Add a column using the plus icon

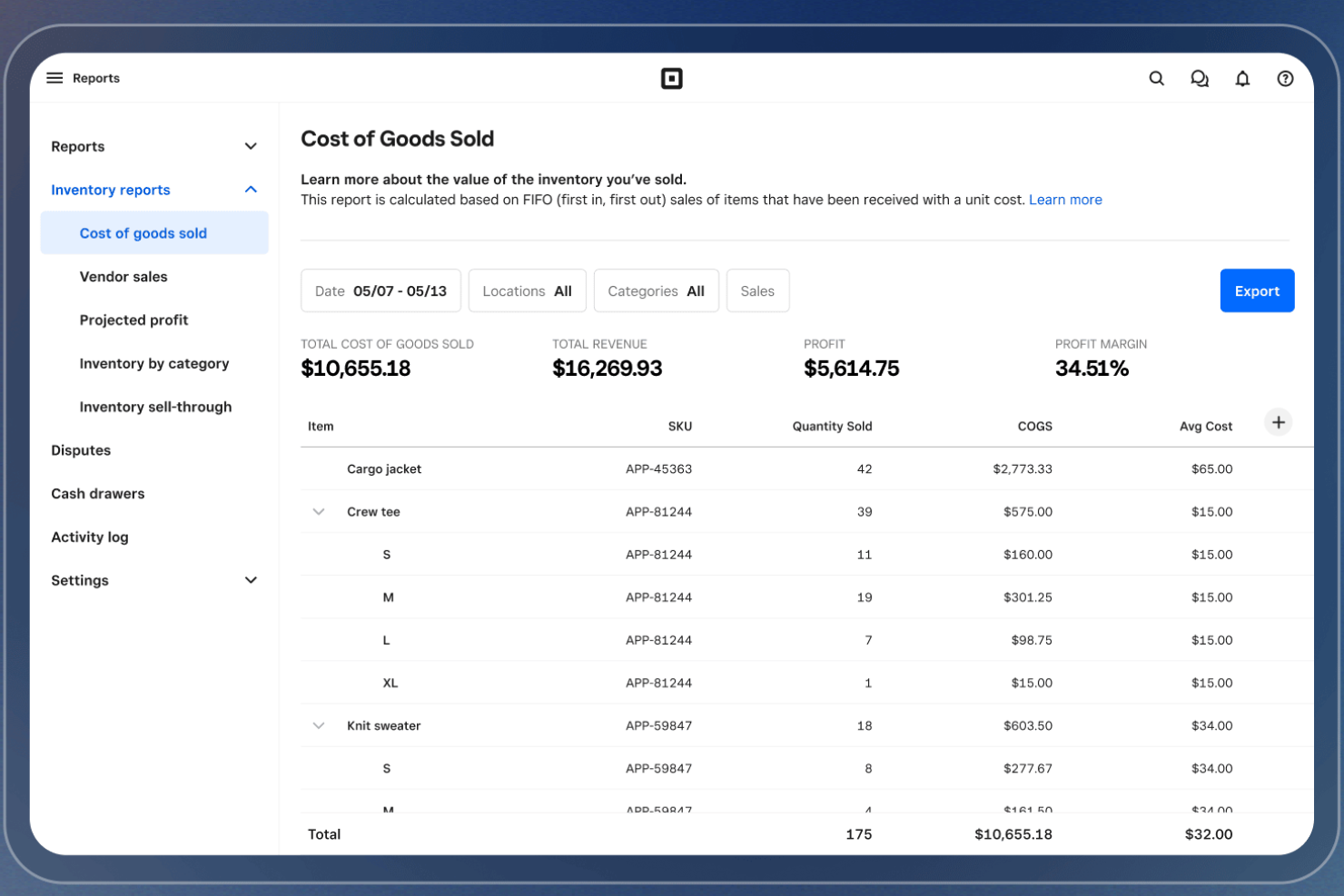click(1279, 422)
